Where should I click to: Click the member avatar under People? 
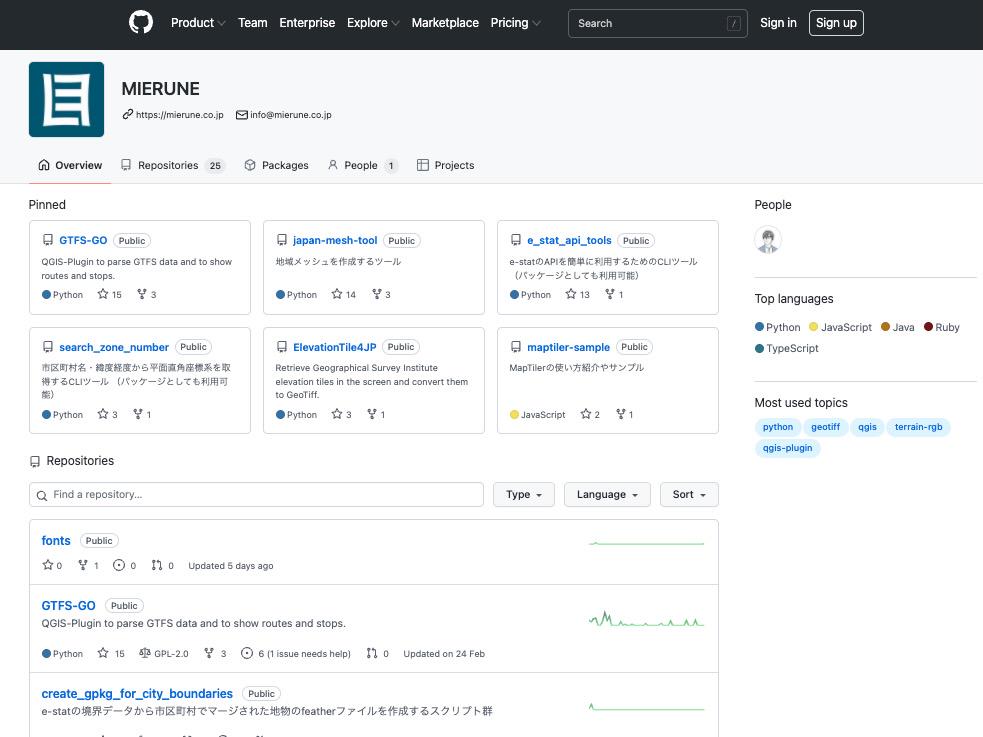(768, 240)
